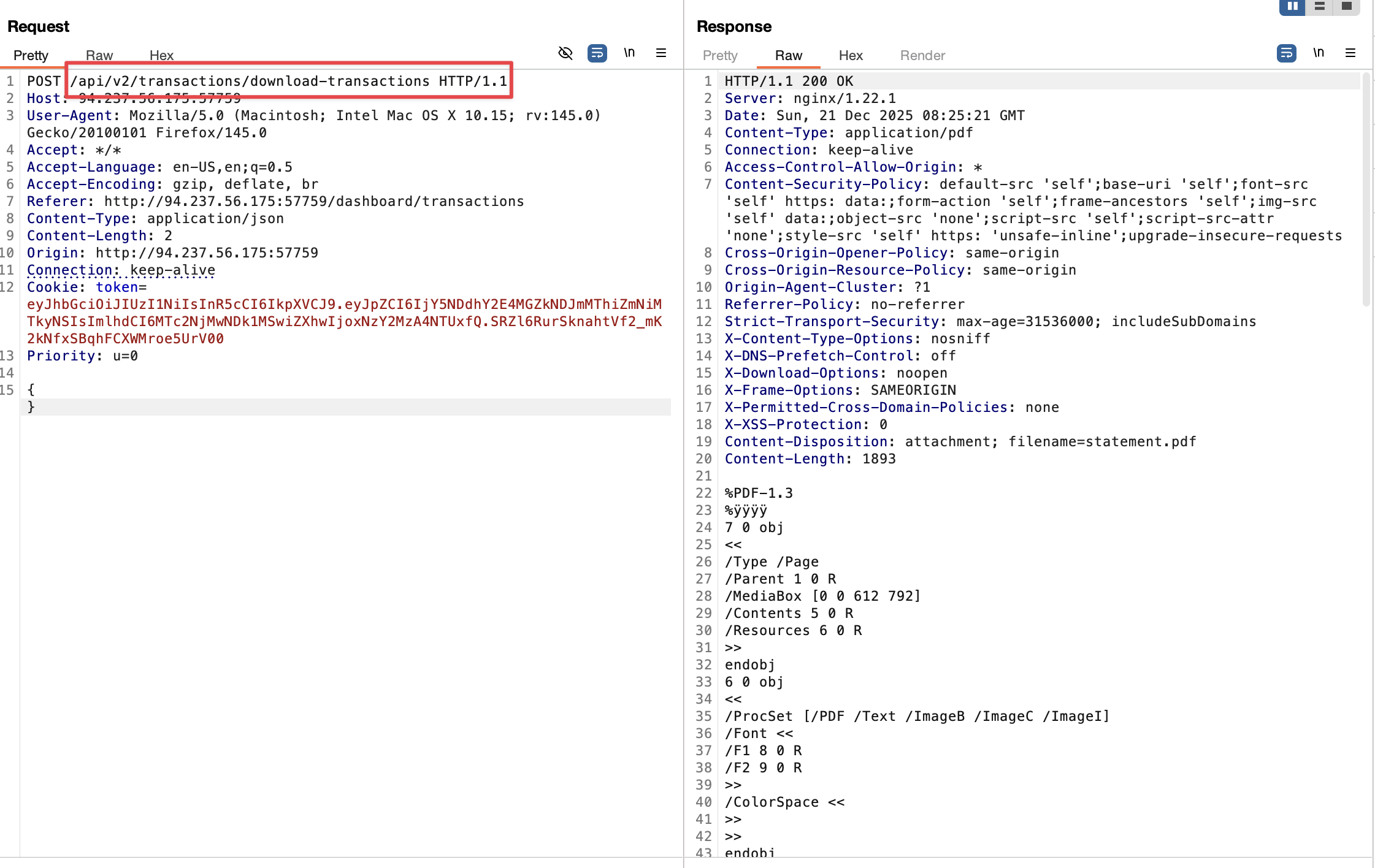Screen dimensions: 1375x868
Task: Toggle soft word wrap in the Request panel
Action: (x=597, y=53)
